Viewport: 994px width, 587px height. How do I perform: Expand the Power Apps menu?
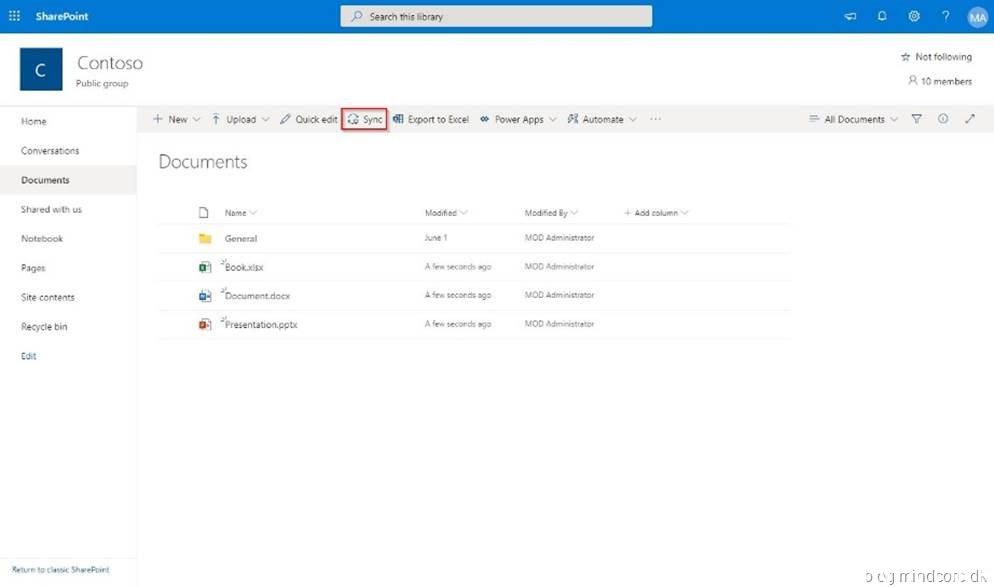click(518, 119)
